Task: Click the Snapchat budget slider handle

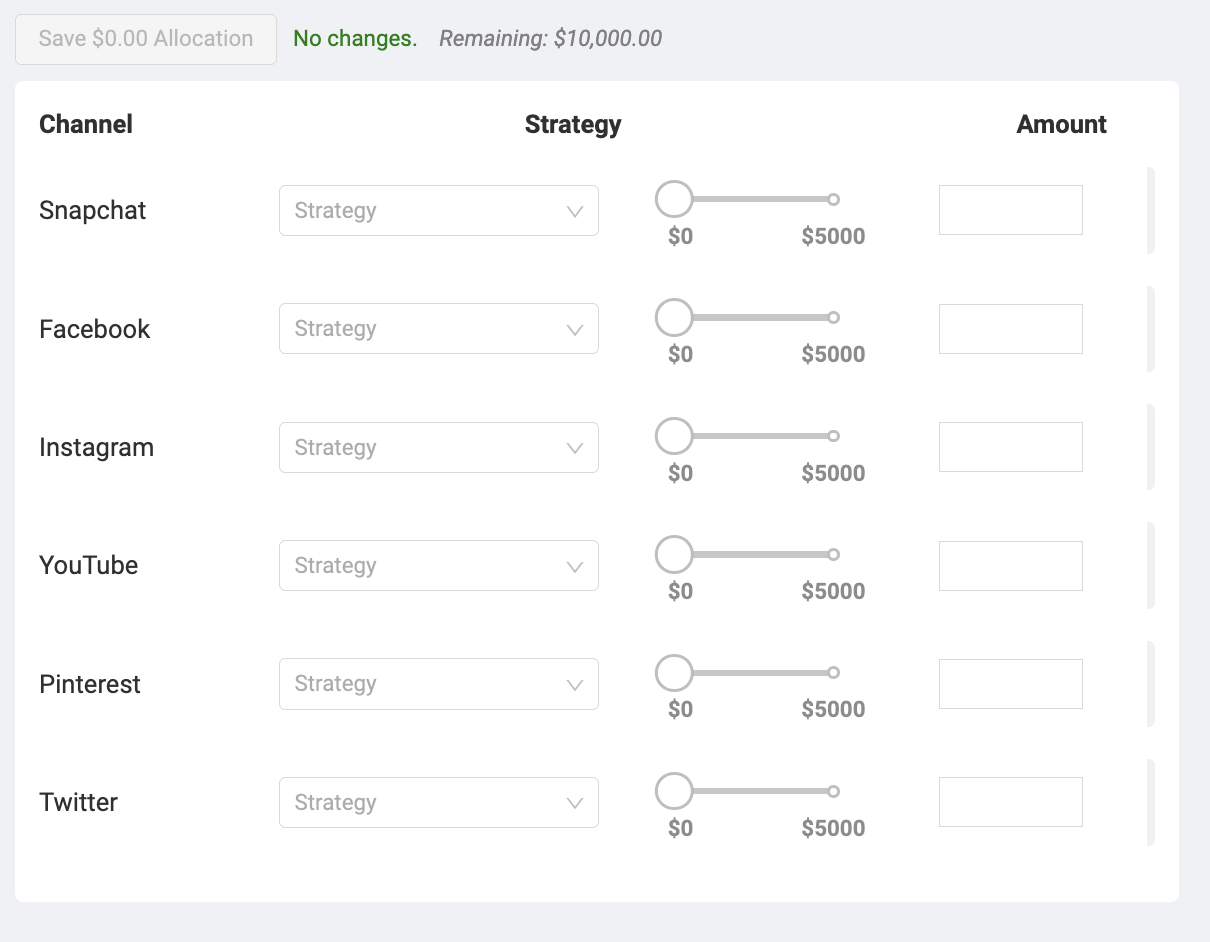Action: click(674, 199)
